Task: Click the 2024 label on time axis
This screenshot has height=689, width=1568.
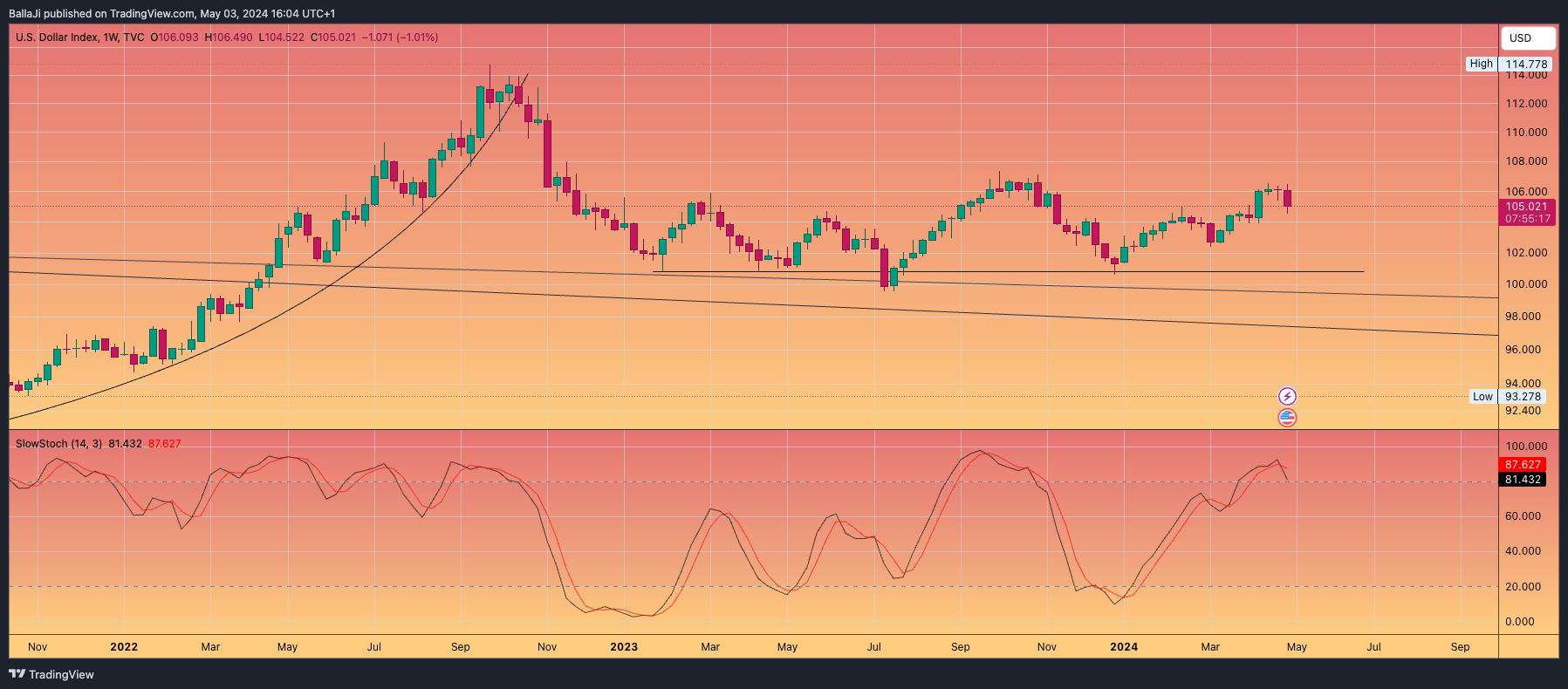Action: click(x=1124, y=647)
